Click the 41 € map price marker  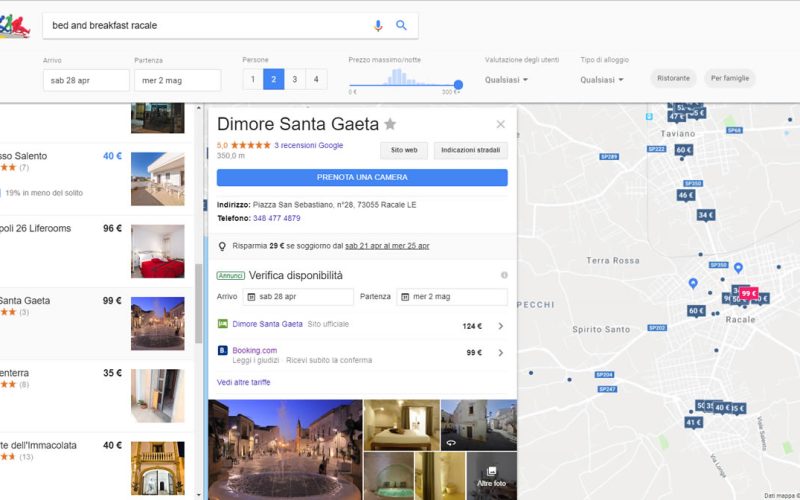(x=693, y=422)
